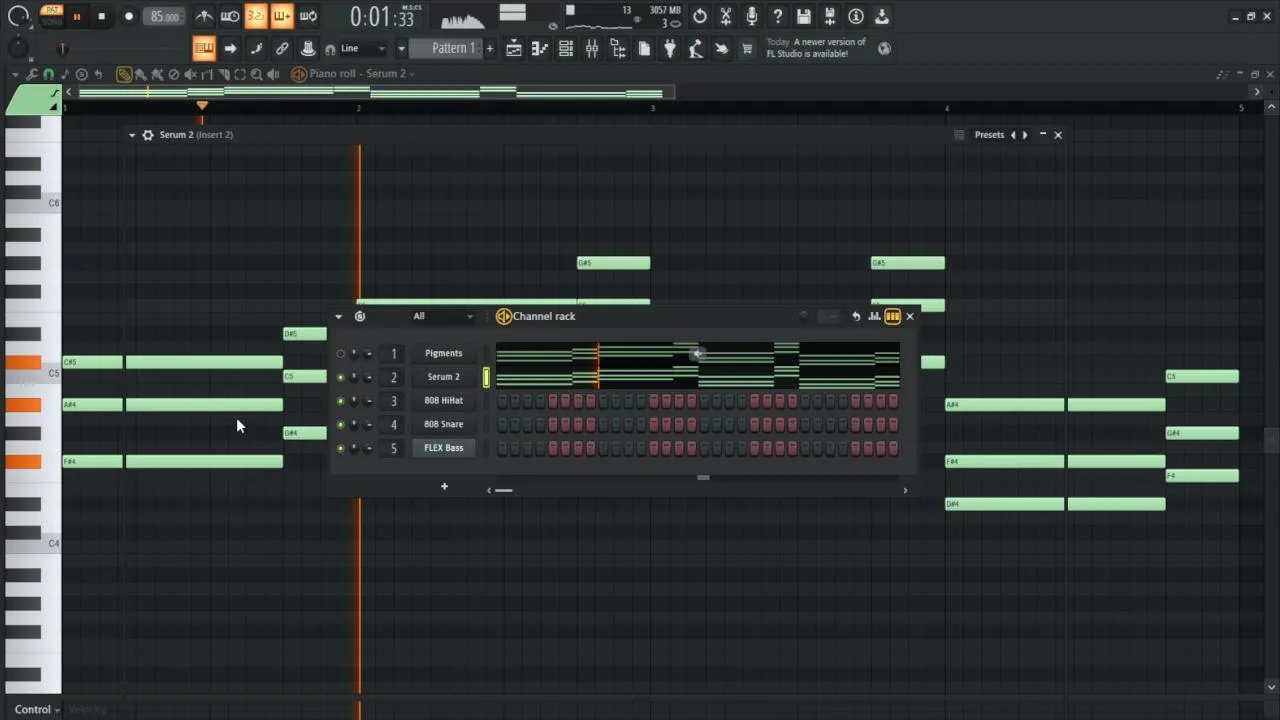The height and width of the screenshot is (720, 1280).
Task: Click Channel rack horizontal scrollbar handle
Action: pos(503,490)
